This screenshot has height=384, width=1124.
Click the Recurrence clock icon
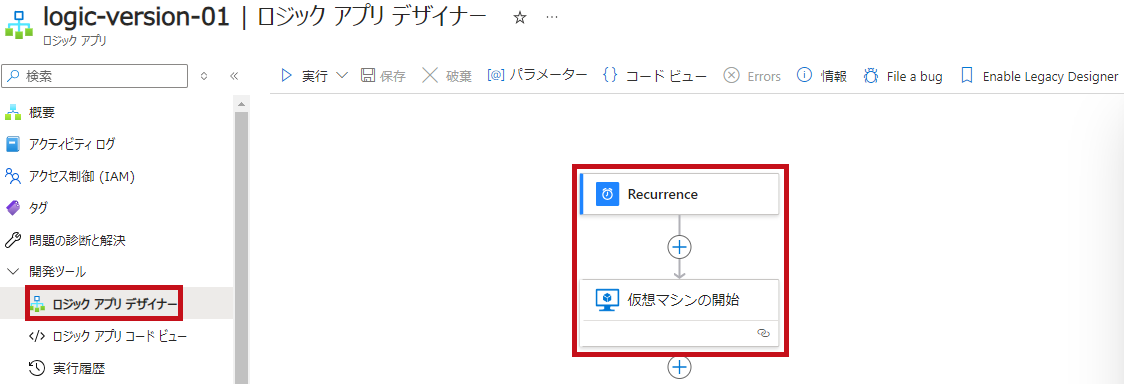608,194
